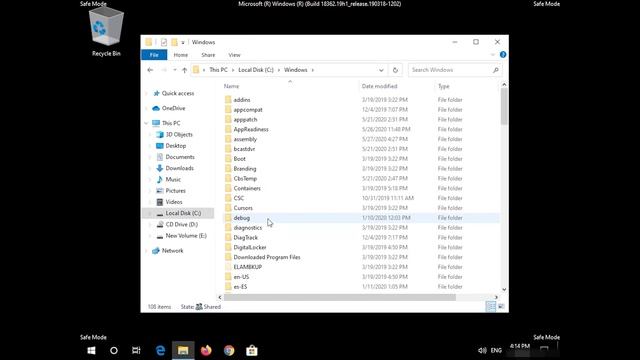This screenshot has height=360, width=640.
Task: Click This PC in the address breadcrumb
Action: pyautogui.click(x=218, y=70)
